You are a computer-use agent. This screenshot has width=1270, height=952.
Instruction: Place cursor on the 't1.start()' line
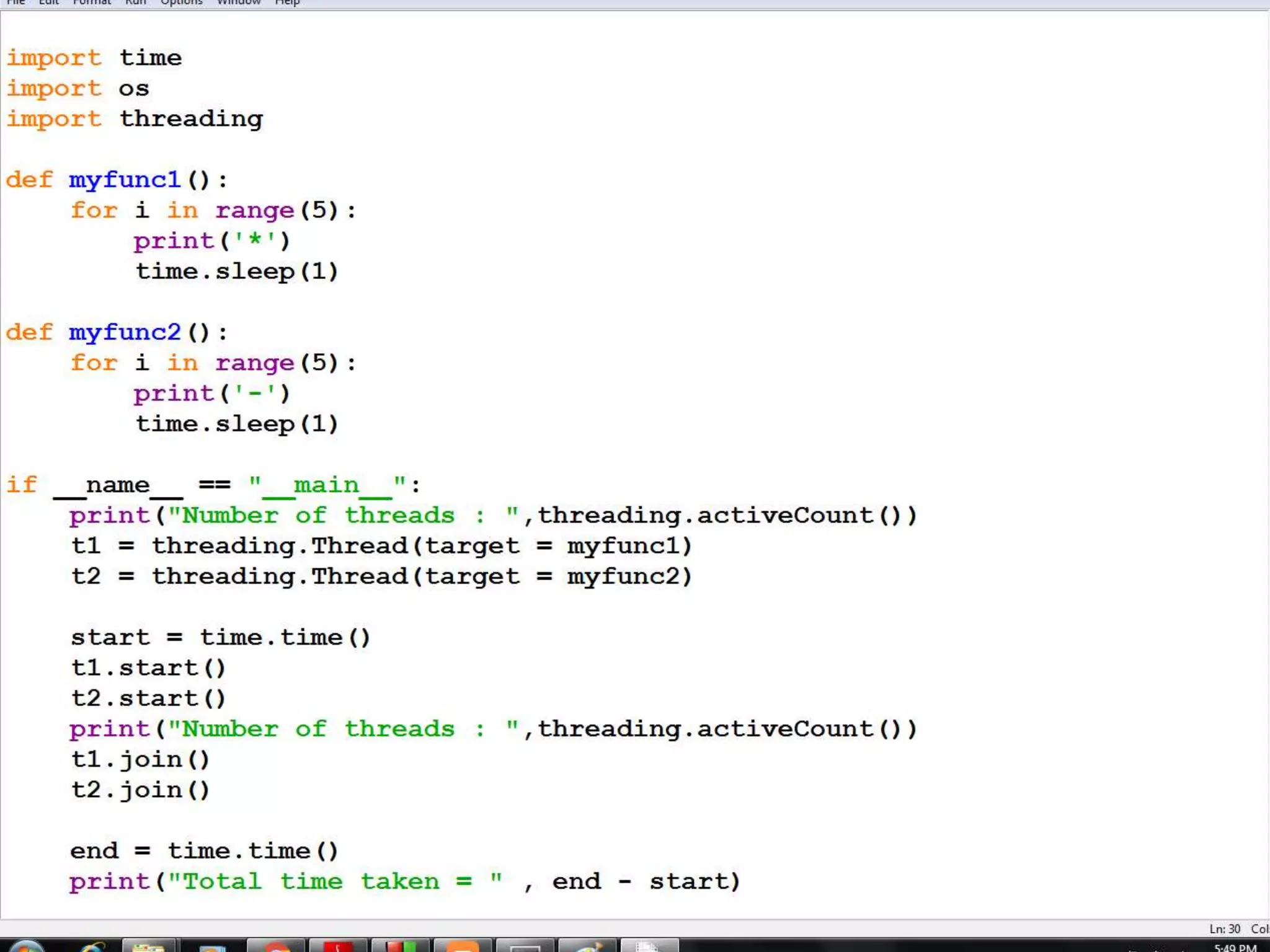tap(149, 668)
